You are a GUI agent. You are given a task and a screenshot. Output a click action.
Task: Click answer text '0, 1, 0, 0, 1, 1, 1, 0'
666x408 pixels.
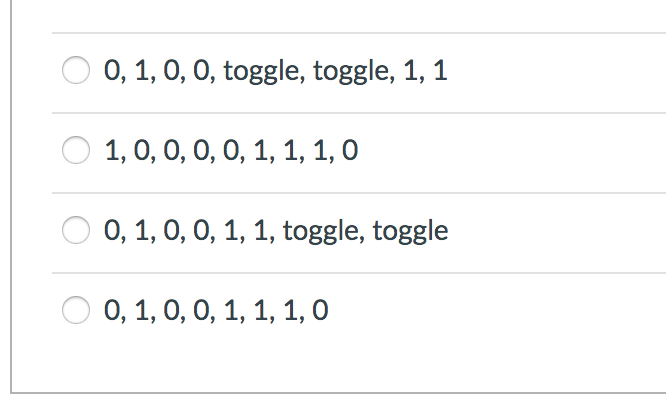(x=215, y=312)
